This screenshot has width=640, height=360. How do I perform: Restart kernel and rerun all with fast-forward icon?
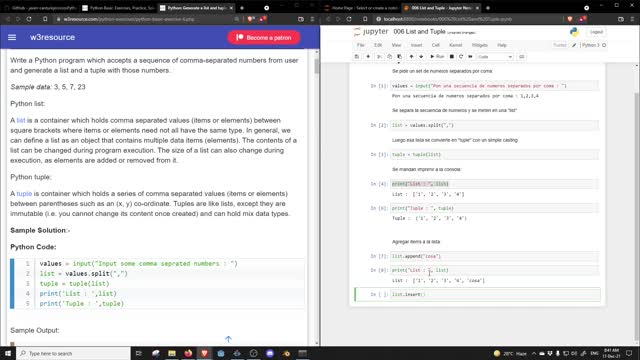(470, 57)
